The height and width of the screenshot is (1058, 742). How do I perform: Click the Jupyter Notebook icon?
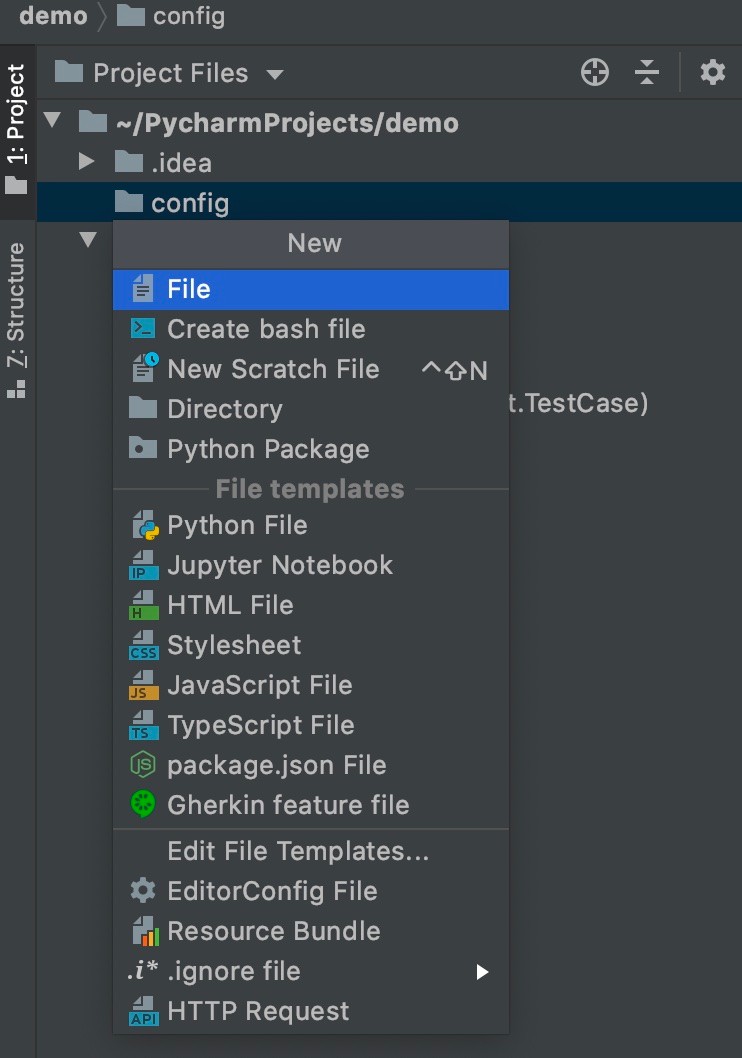pyautogui.click(x=144, y=565)
